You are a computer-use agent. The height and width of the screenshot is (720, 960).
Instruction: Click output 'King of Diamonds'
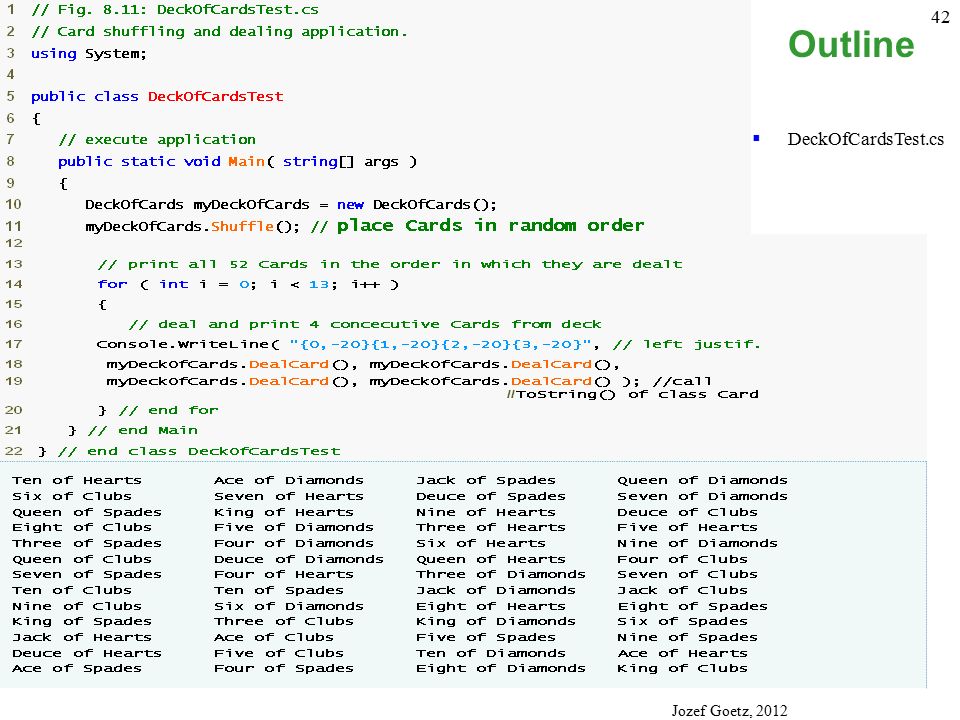(x=496, y=621)
